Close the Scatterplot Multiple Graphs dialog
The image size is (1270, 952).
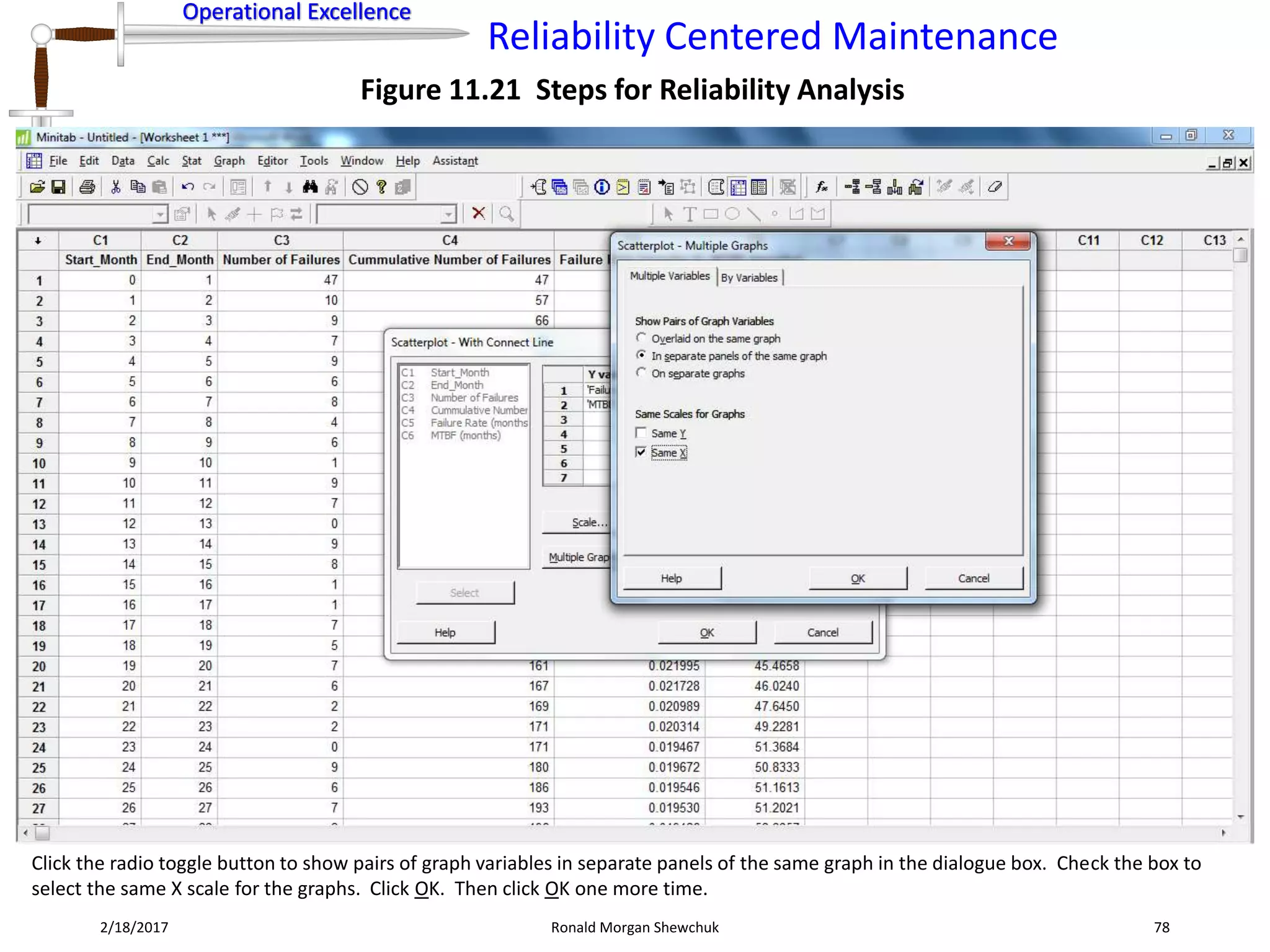[1008, 241]
